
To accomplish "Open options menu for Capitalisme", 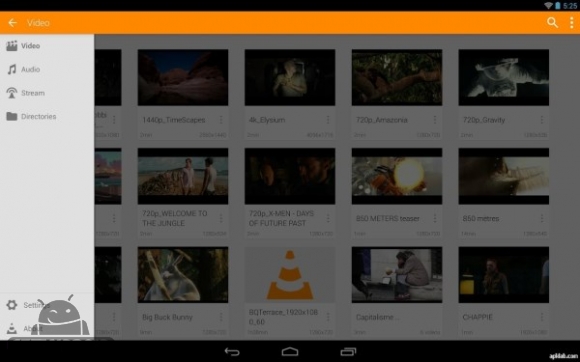I will (435, 317).
